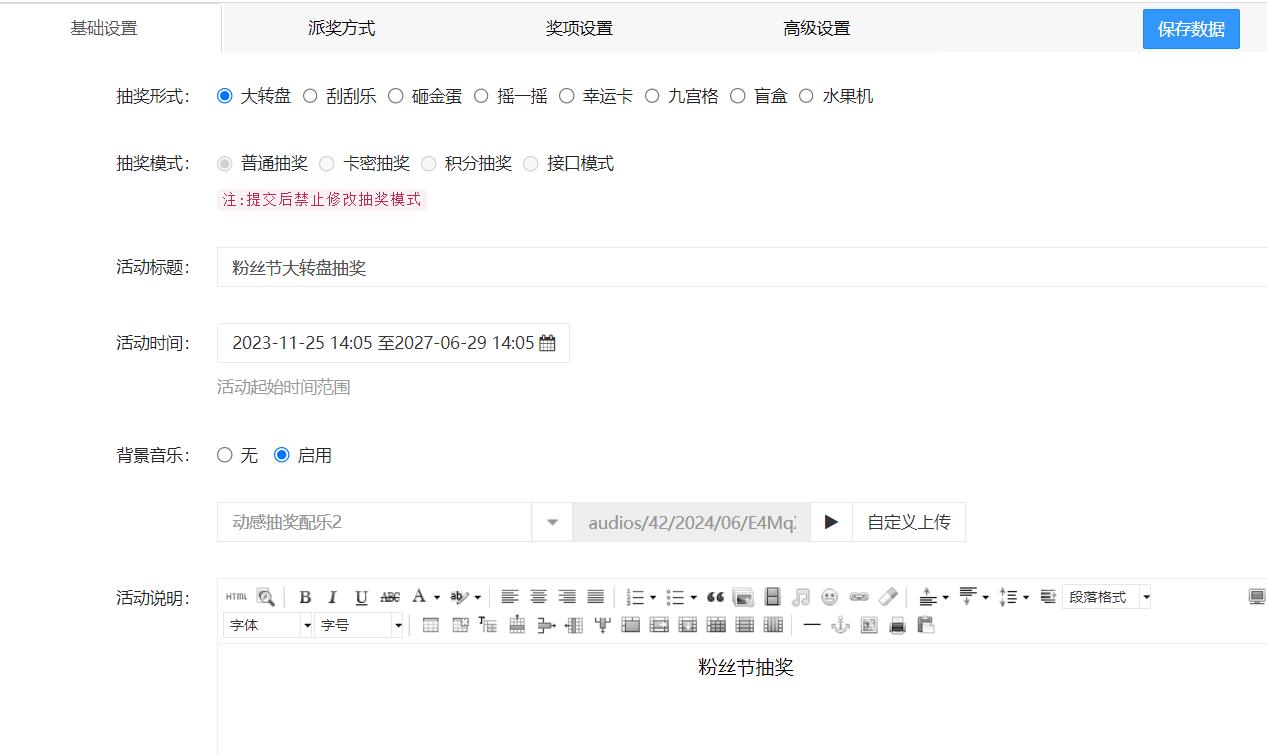Screen dimensions: 1267x755
Task: Switch to the 奖项设置 tab
Action: click(x=579, y=28)
